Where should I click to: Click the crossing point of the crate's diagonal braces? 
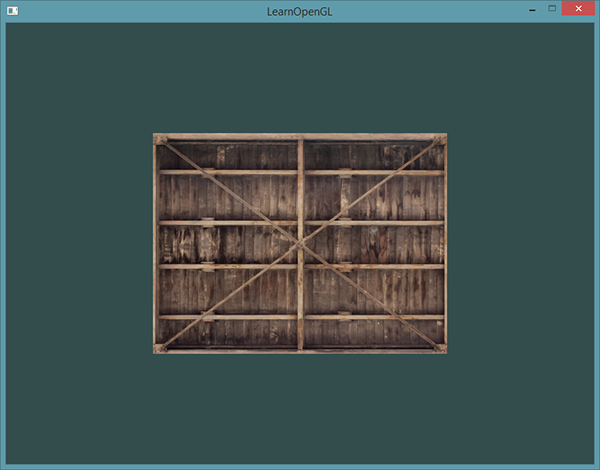click(300, 244)
